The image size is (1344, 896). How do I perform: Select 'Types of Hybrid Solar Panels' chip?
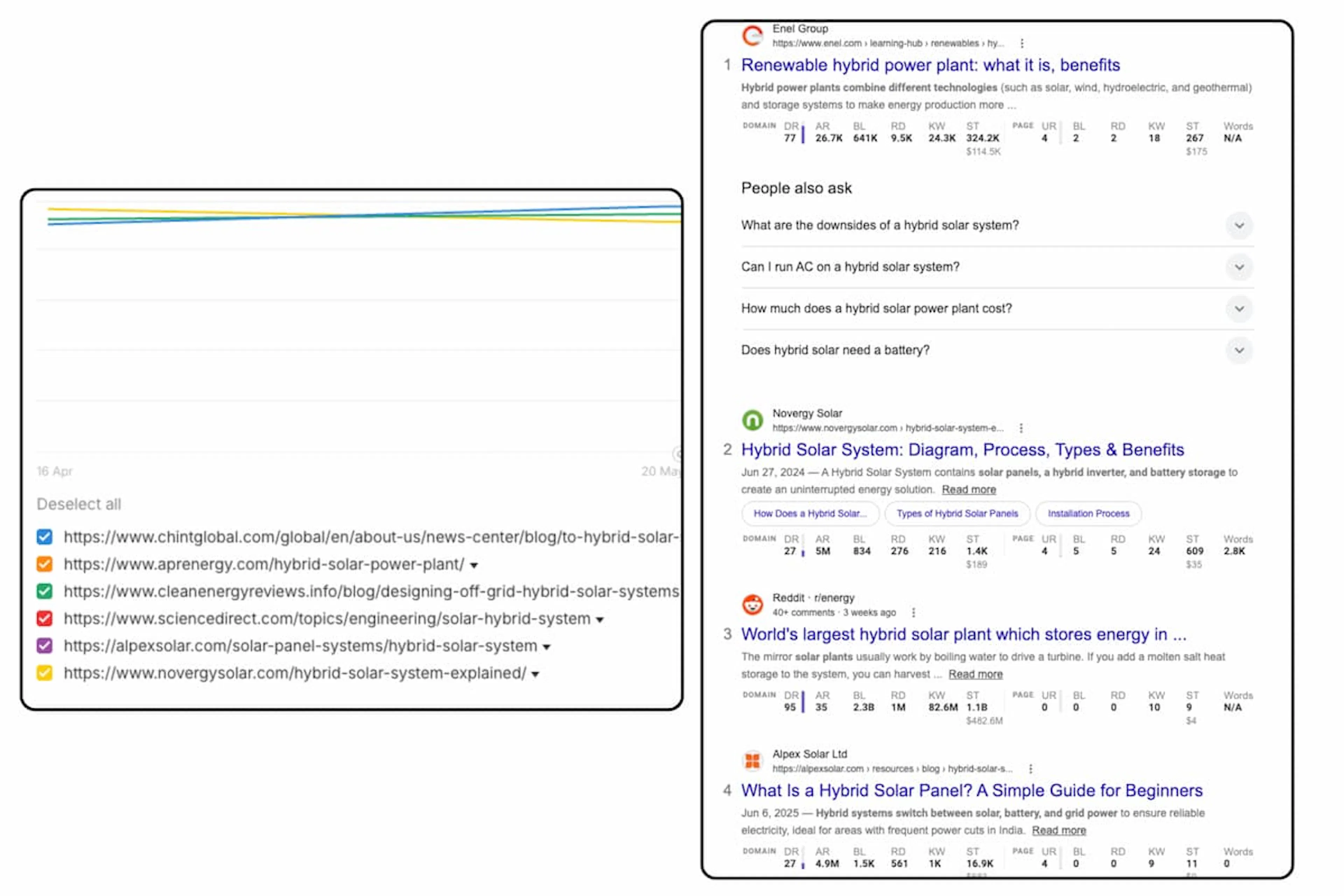[957, 514]
